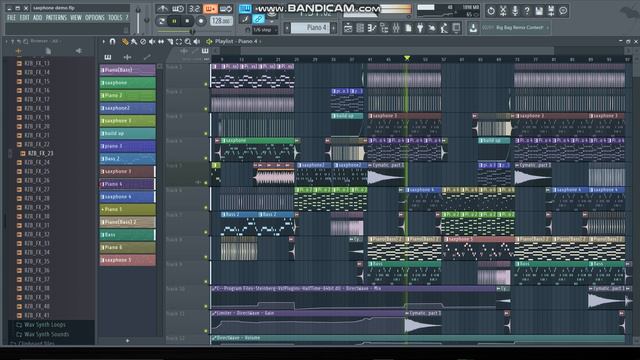640x360 pixels.
Task: Toggle wait-for-input-to-start-playing icon
Action: coord(178,9)
